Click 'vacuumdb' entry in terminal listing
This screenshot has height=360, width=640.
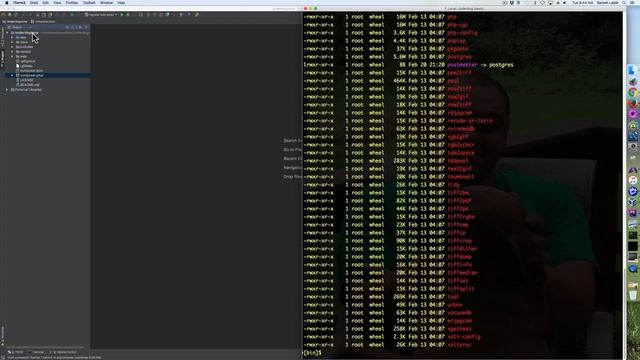(x=459, y=313)
